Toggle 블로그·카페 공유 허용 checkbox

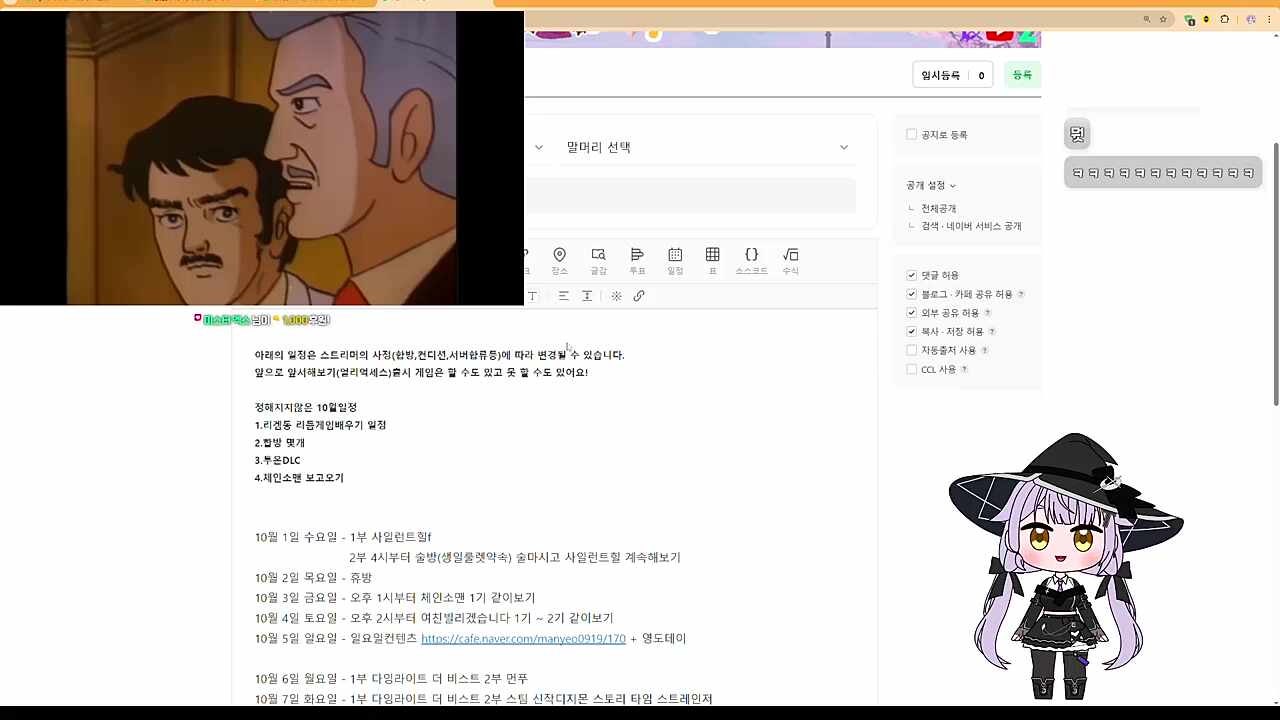pos(911,294)
